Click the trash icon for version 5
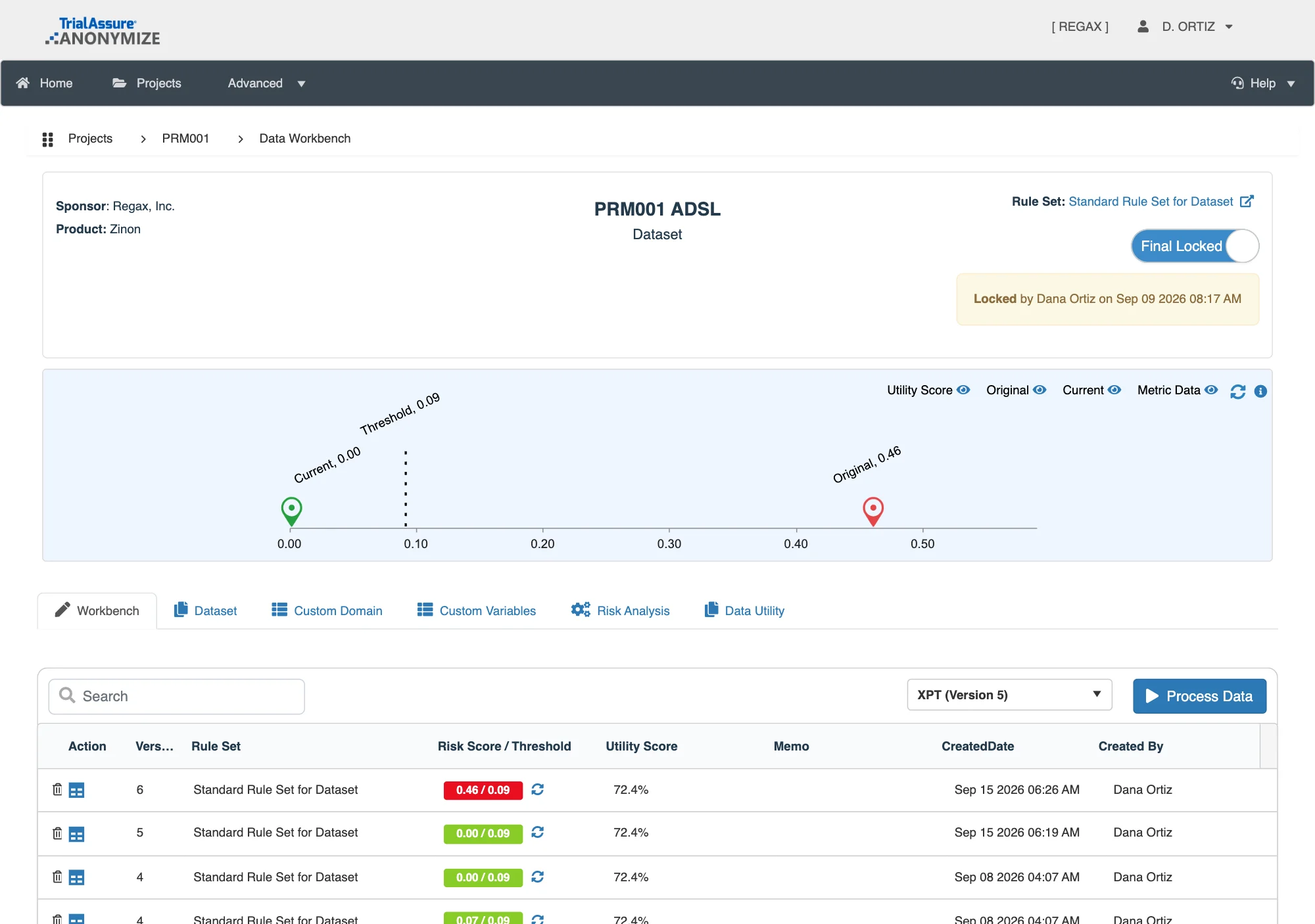Viewport: 1315px width, 924px height. tap(57, 833)
